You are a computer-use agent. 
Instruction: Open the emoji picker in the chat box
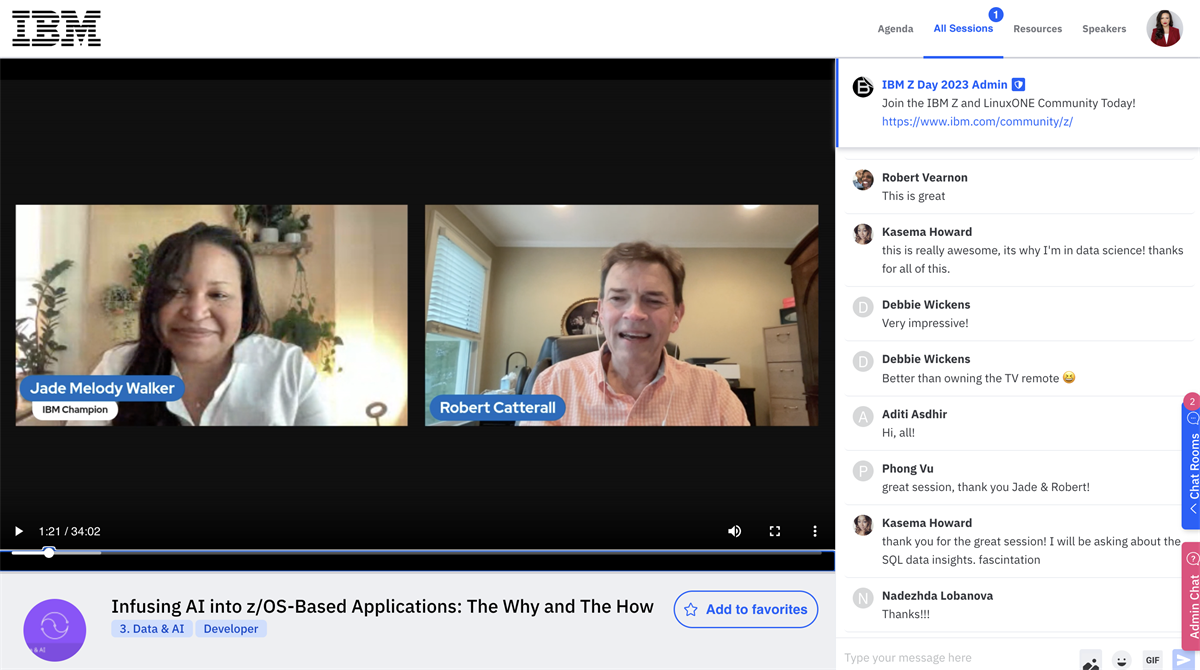(1121, 660)
